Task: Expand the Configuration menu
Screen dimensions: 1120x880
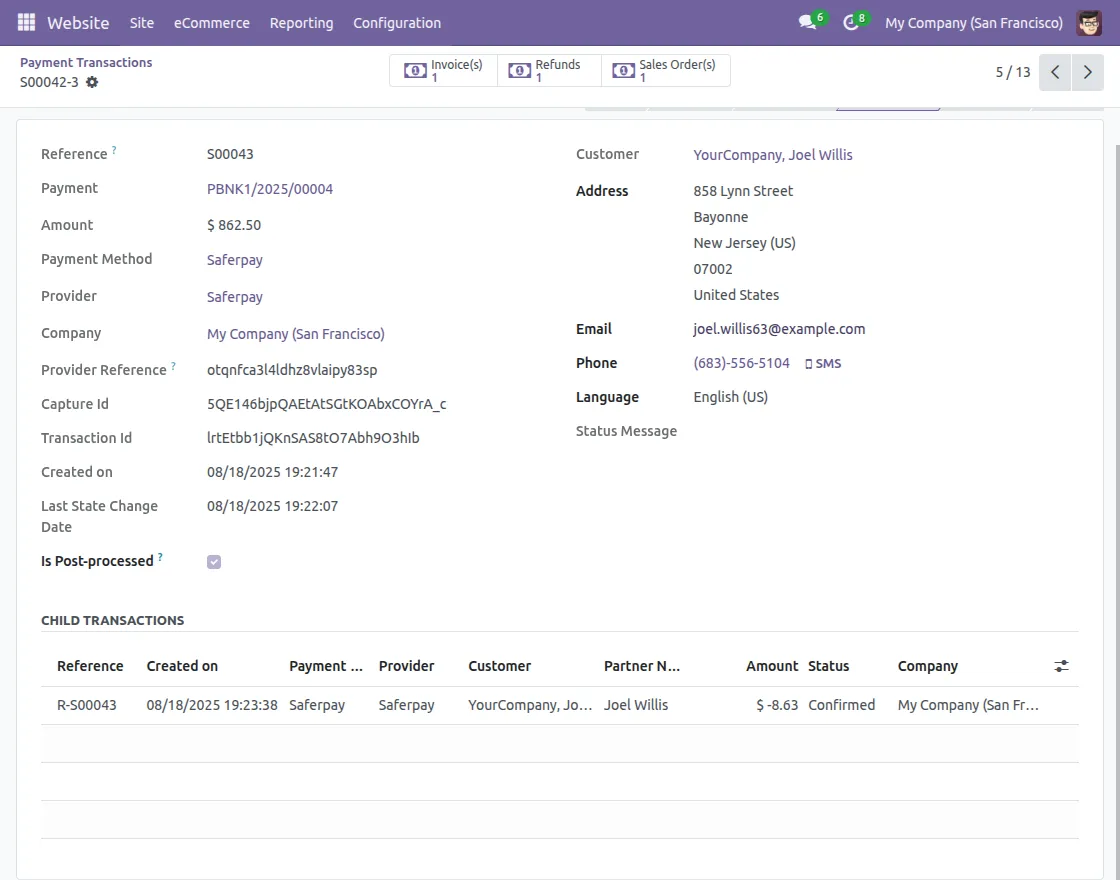Action: (x=397, y=22)
